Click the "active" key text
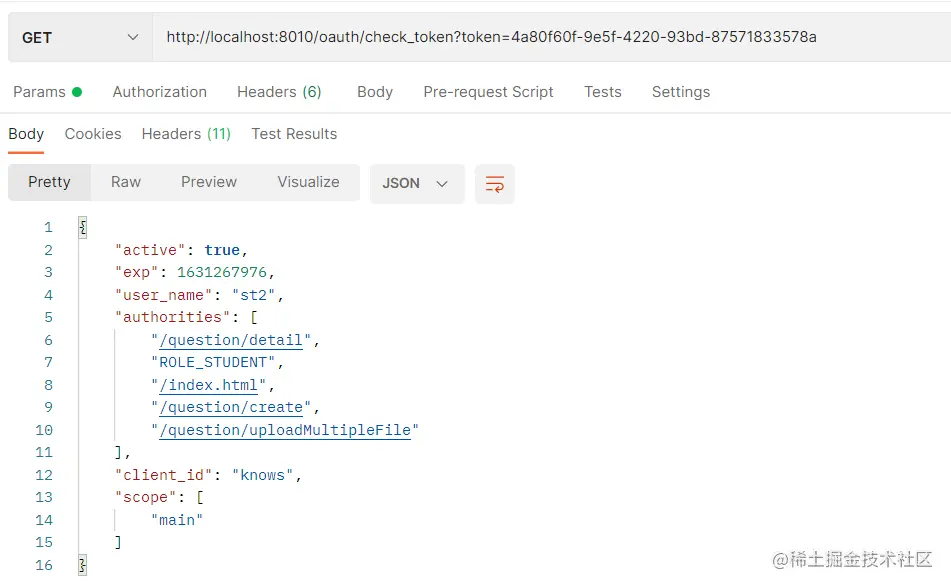This screenshot has width=951, height=588. 150,250
